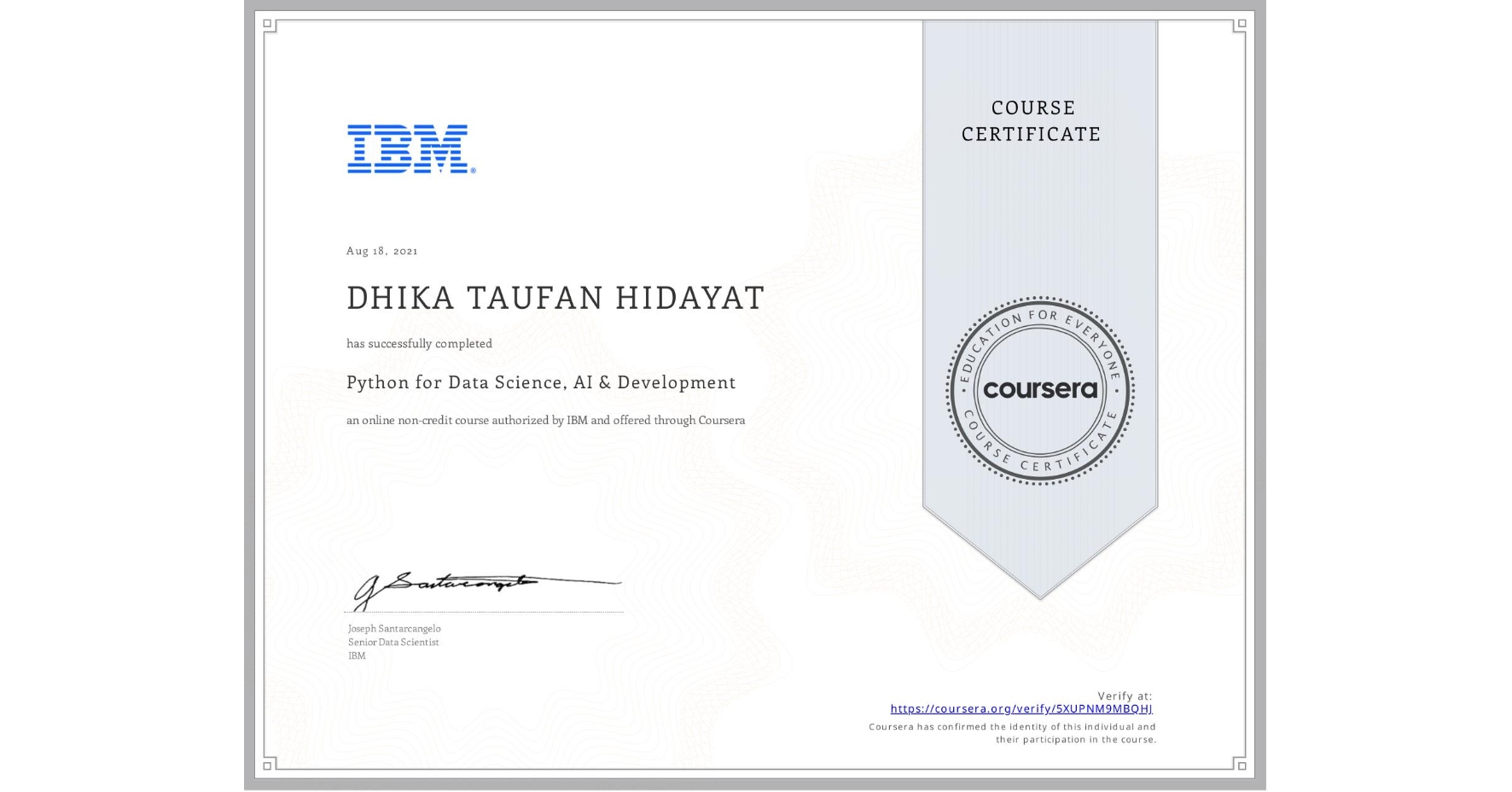The width and height of the screenshot is (1512, 792).
Task: Click the course title 'Python for Data Science, AI & Development'
Action: pos(541,383)
